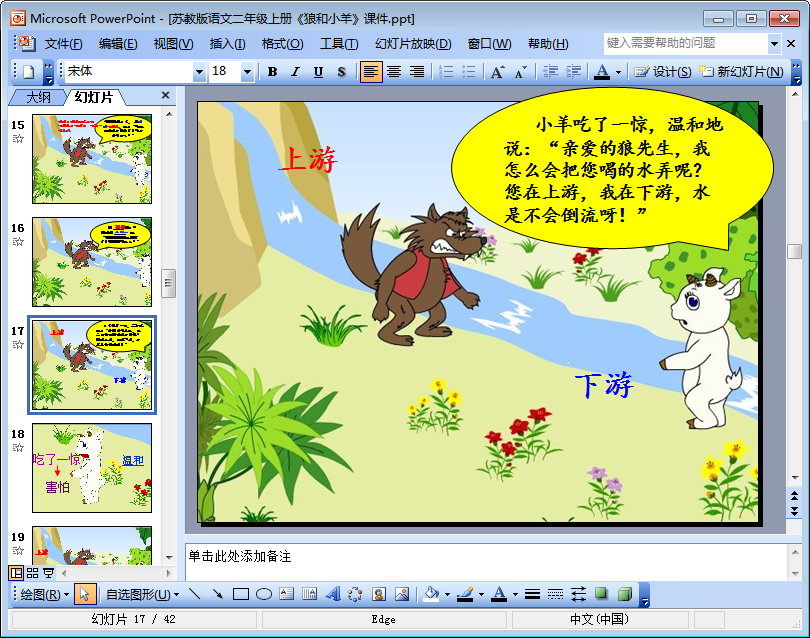Click the notes pane placeholder text
This screenshot has height=638, width=810.
(240, 556)
